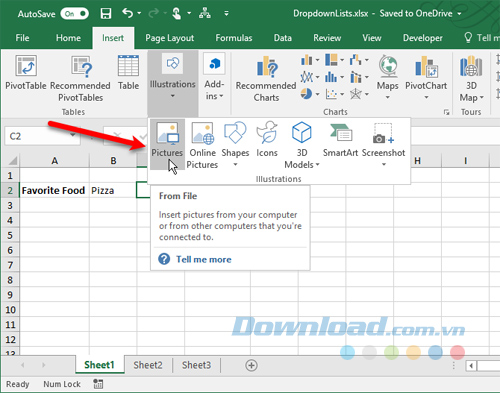Insert Column or Bar chart dropdown
500x393 pixels.
pyautogui.click(x=310, y=60)
